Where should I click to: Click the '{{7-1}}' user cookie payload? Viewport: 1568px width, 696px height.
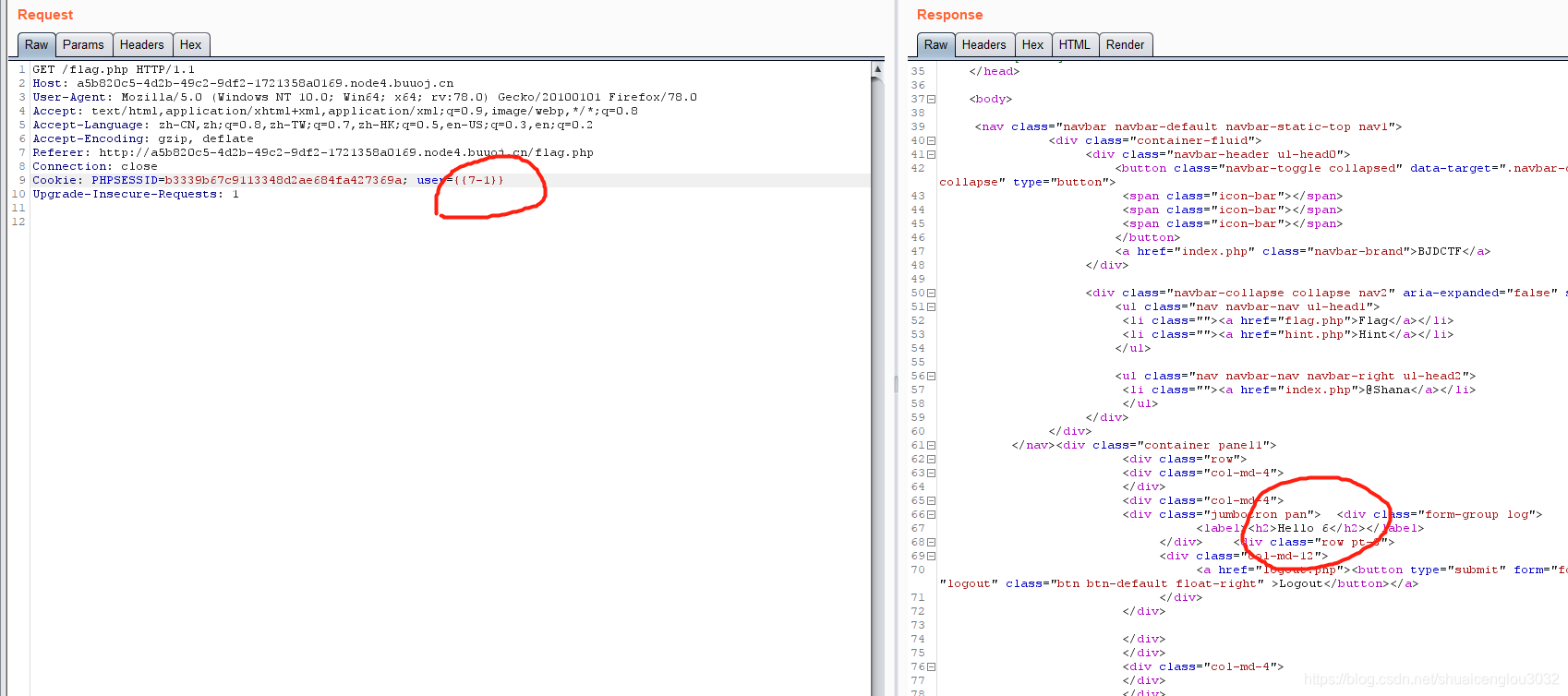point(478,180)
